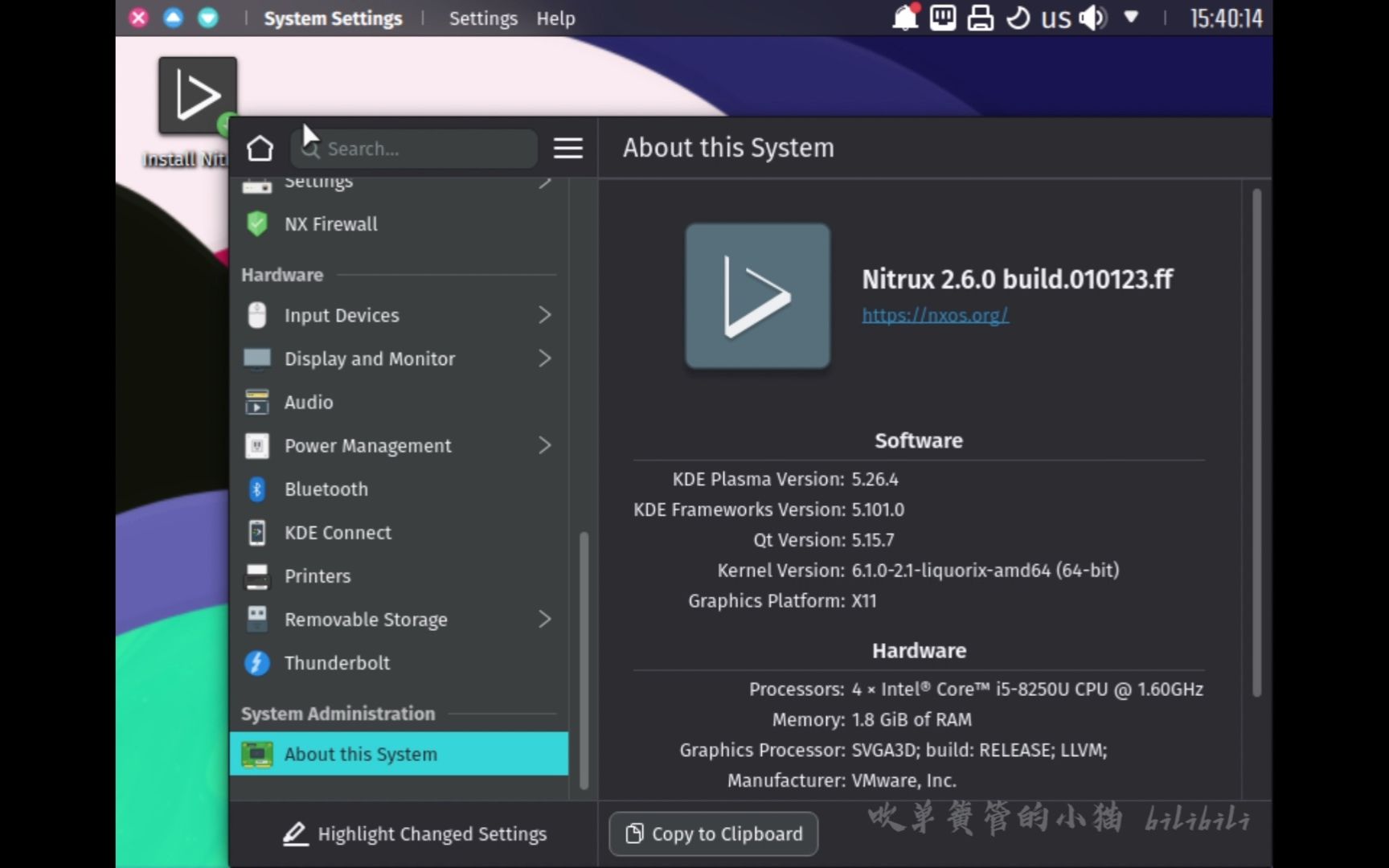Screen dimensions: 1389x868
Task: Open the sidebar hamburger menu
Action: 567,149
